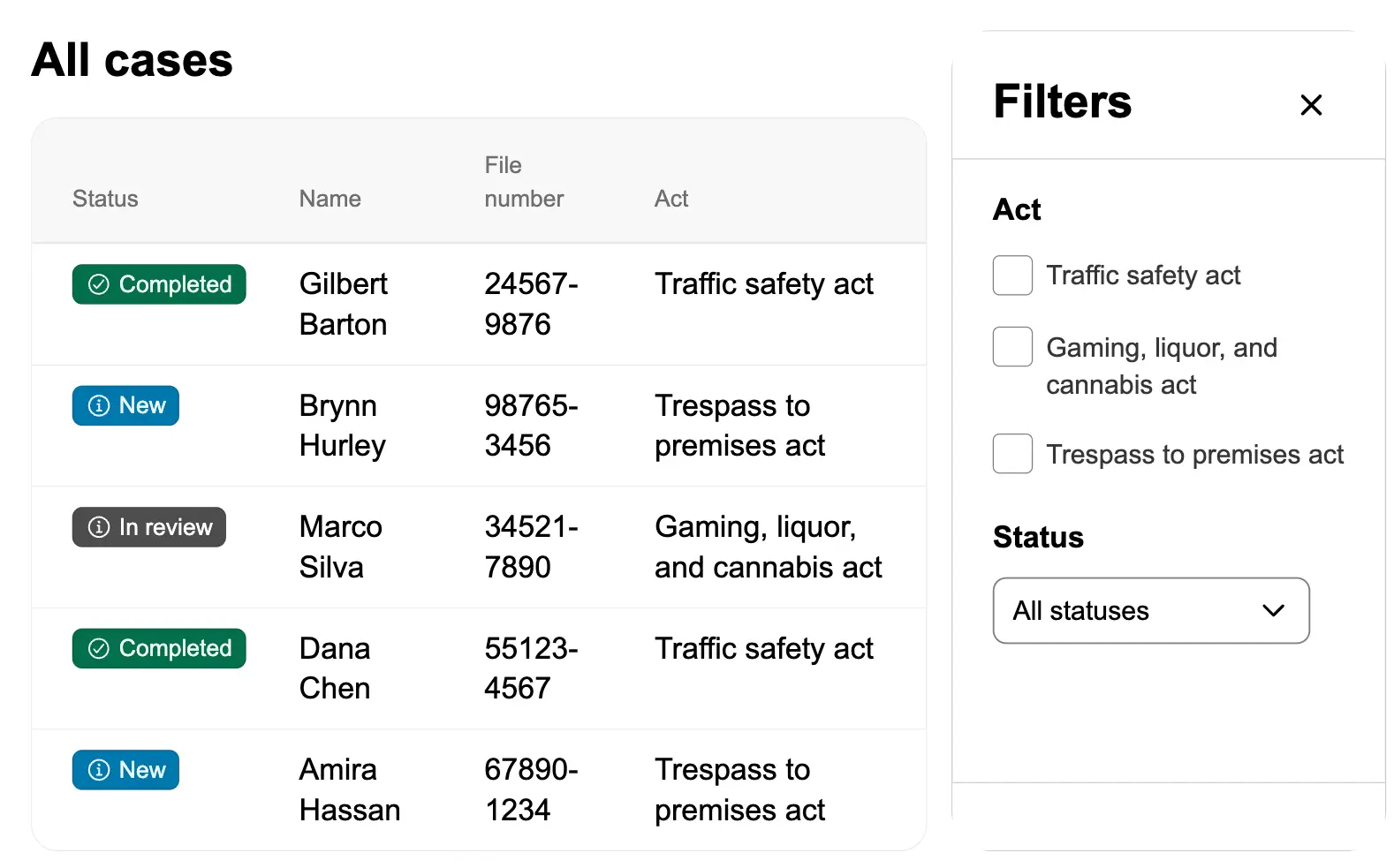Screen dimensions: 1394x868
Task: Click the chevron arrow in the status dropdown
Action: (1273, 611)
